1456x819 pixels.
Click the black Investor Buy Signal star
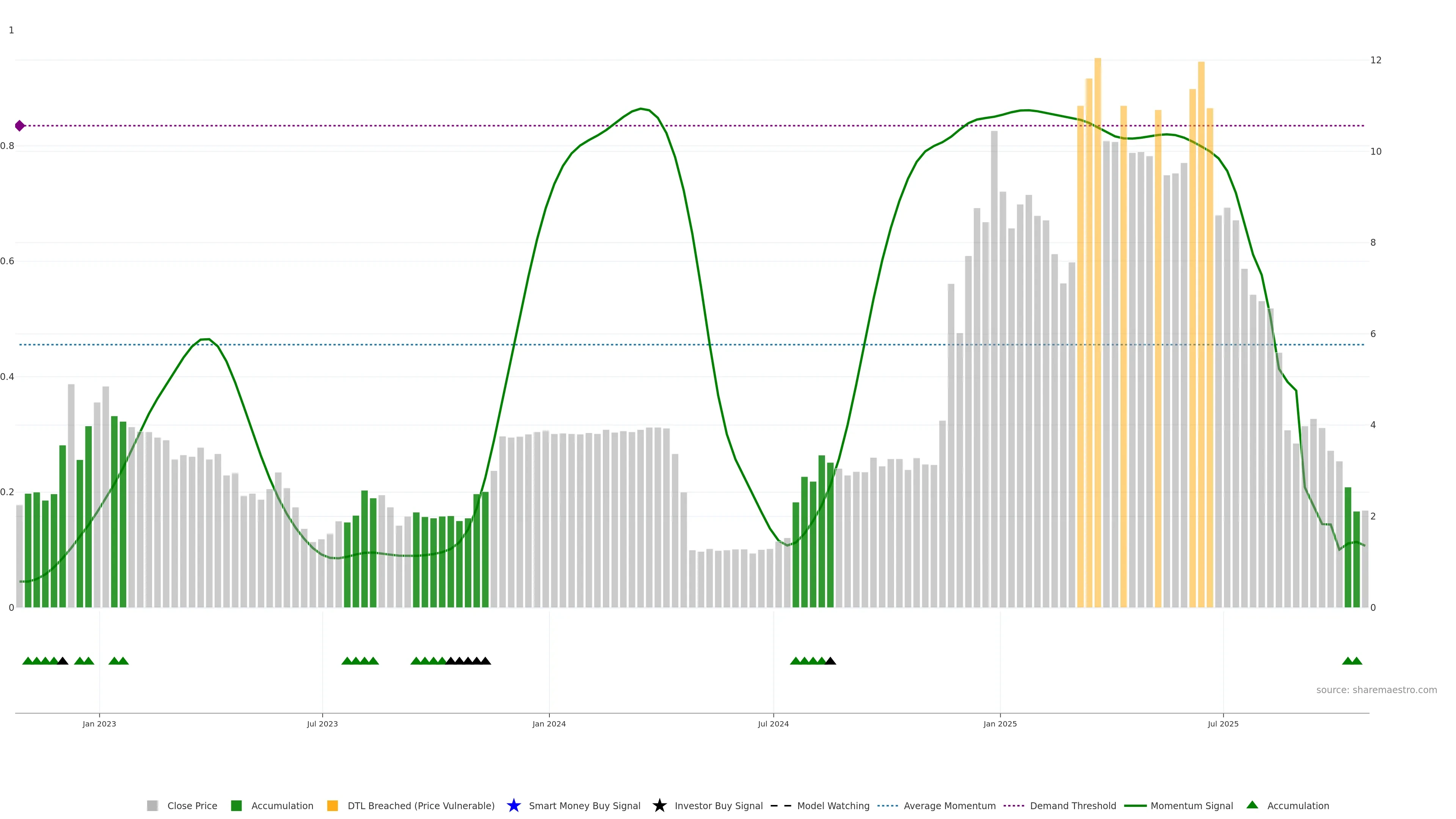click(x=659, y=805)
